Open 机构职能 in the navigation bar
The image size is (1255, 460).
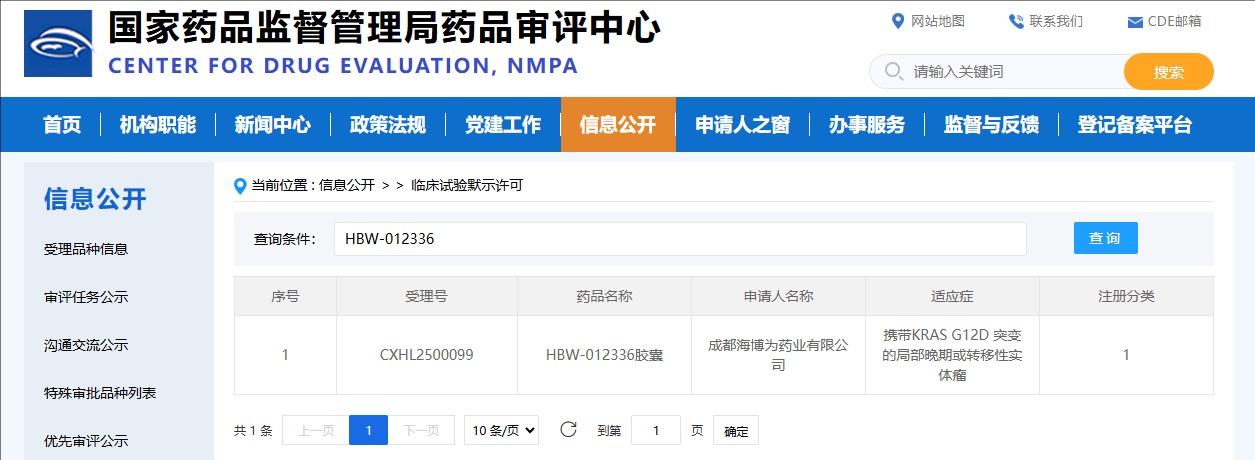pyautogui.click(x=158, y=125)
